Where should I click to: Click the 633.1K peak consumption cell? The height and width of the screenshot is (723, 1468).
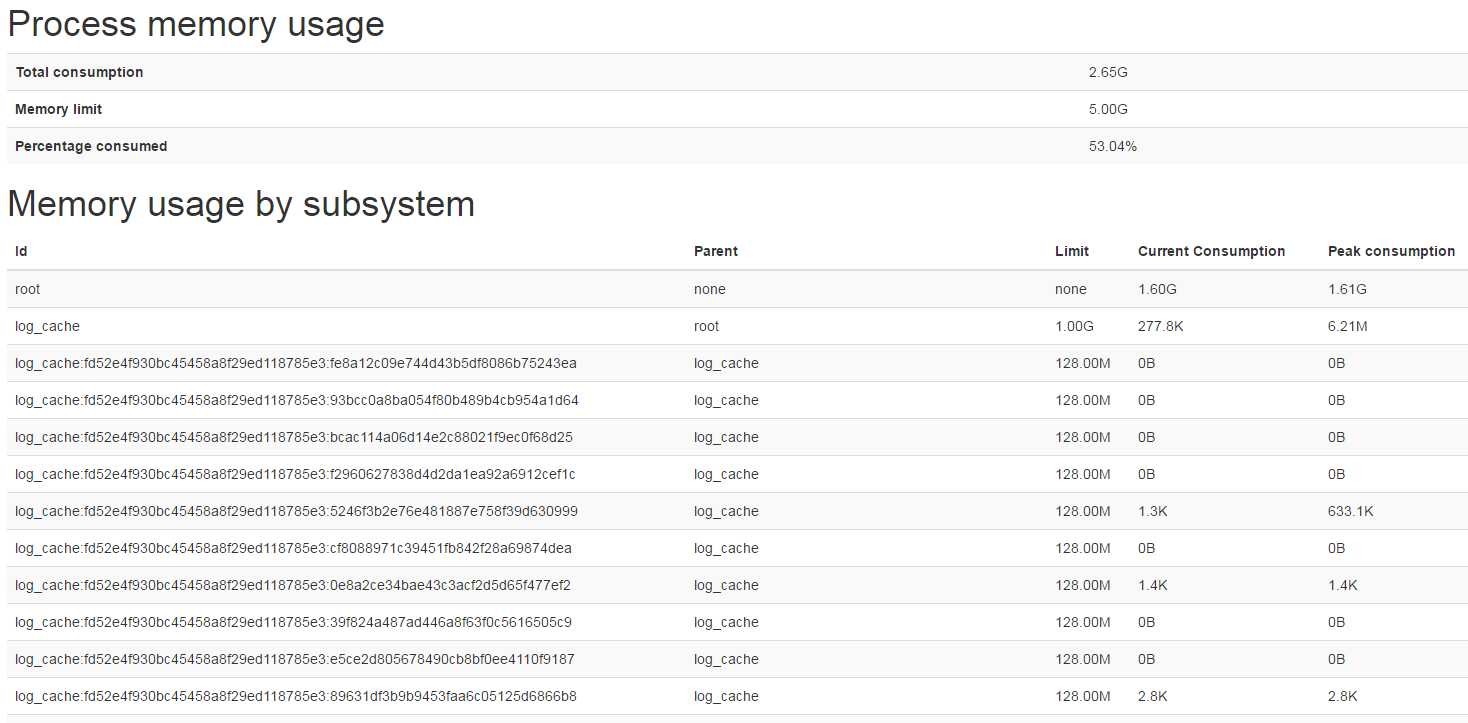pos(1350,511)
